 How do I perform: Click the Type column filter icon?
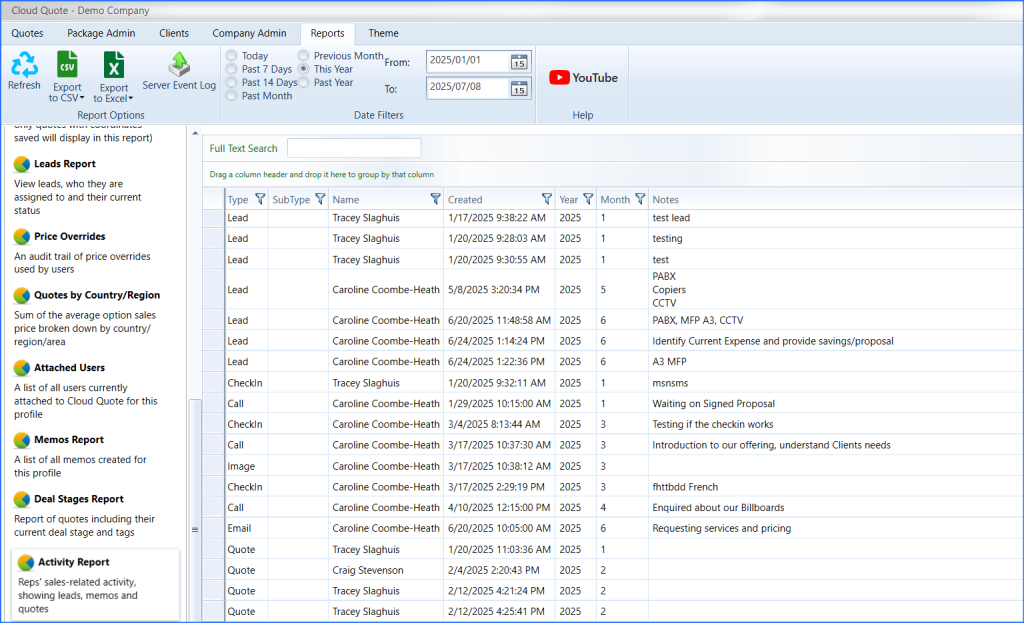click(260, 199)
